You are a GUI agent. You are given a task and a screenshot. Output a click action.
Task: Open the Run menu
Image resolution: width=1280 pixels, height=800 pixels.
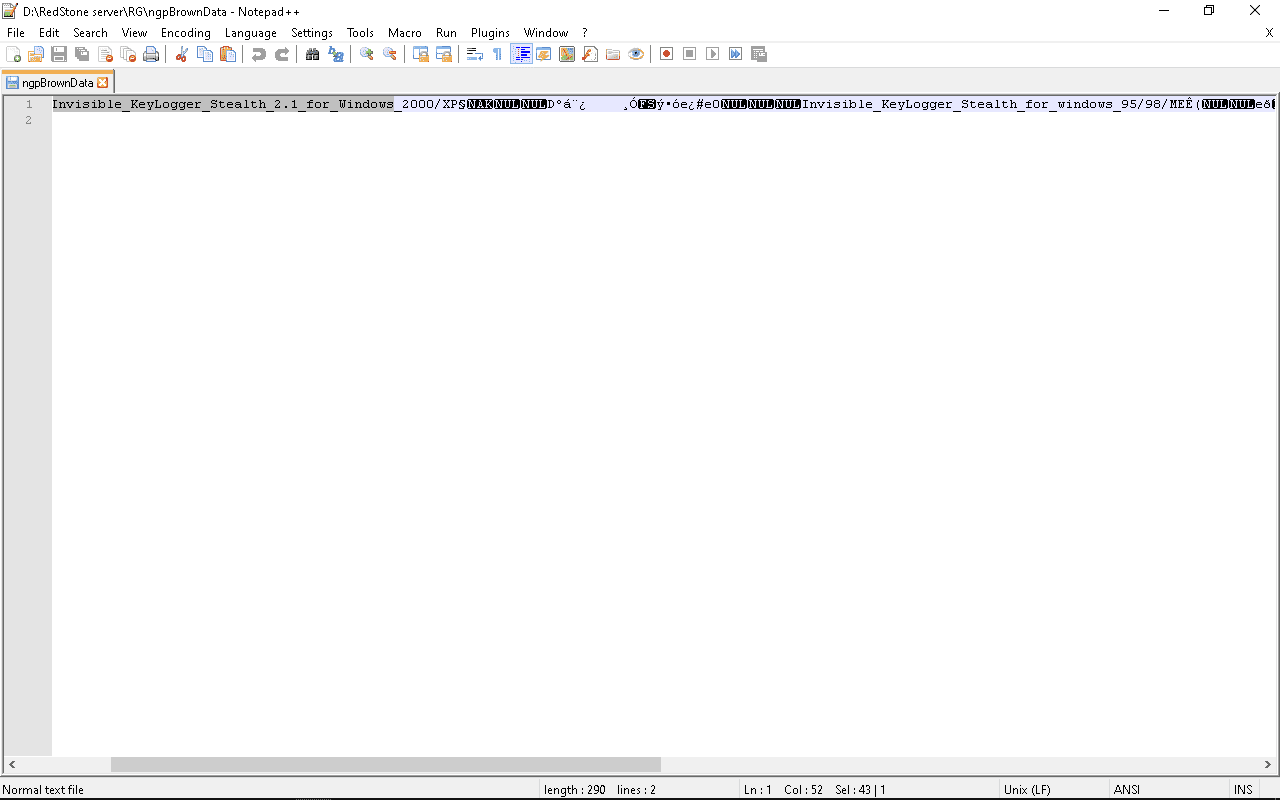point(446,33)
